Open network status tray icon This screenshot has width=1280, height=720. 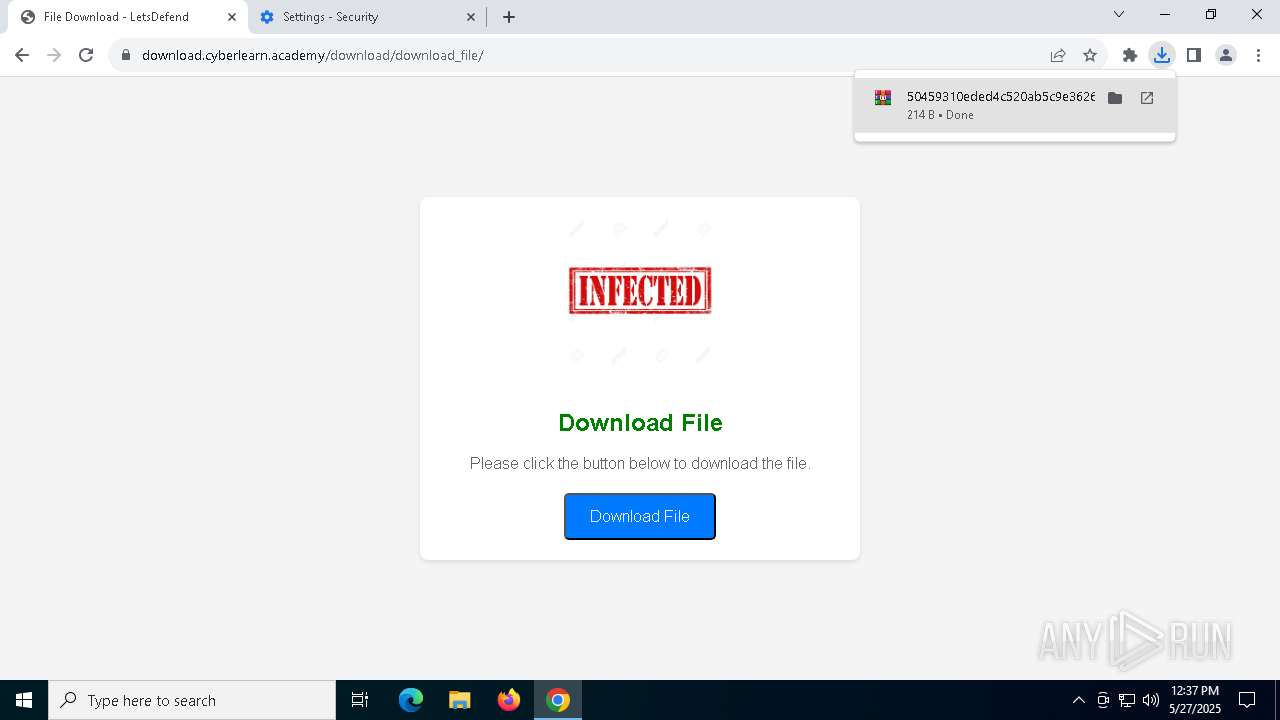(1127, 700)
